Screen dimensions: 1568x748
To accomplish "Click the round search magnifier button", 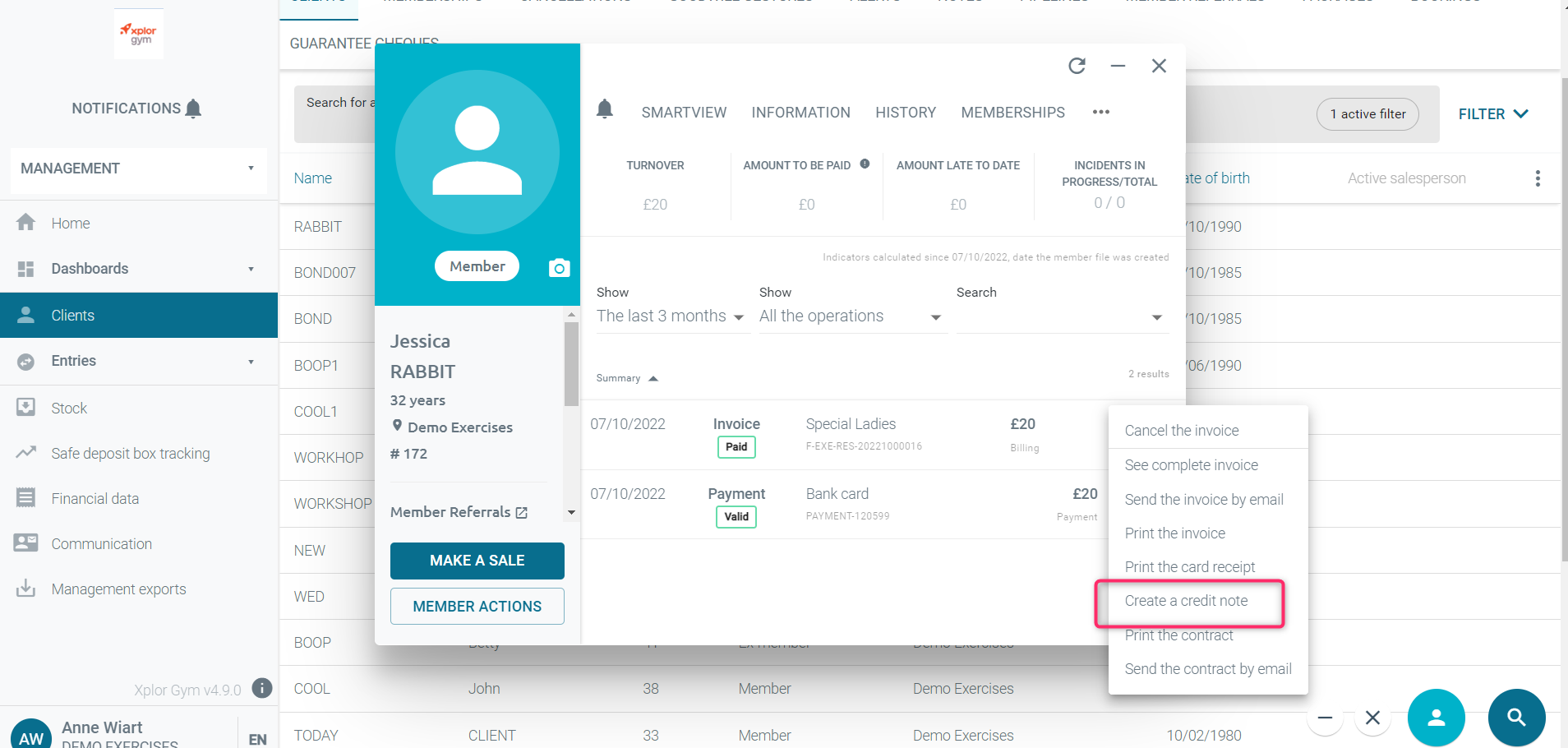I will tap(1516, 718).
